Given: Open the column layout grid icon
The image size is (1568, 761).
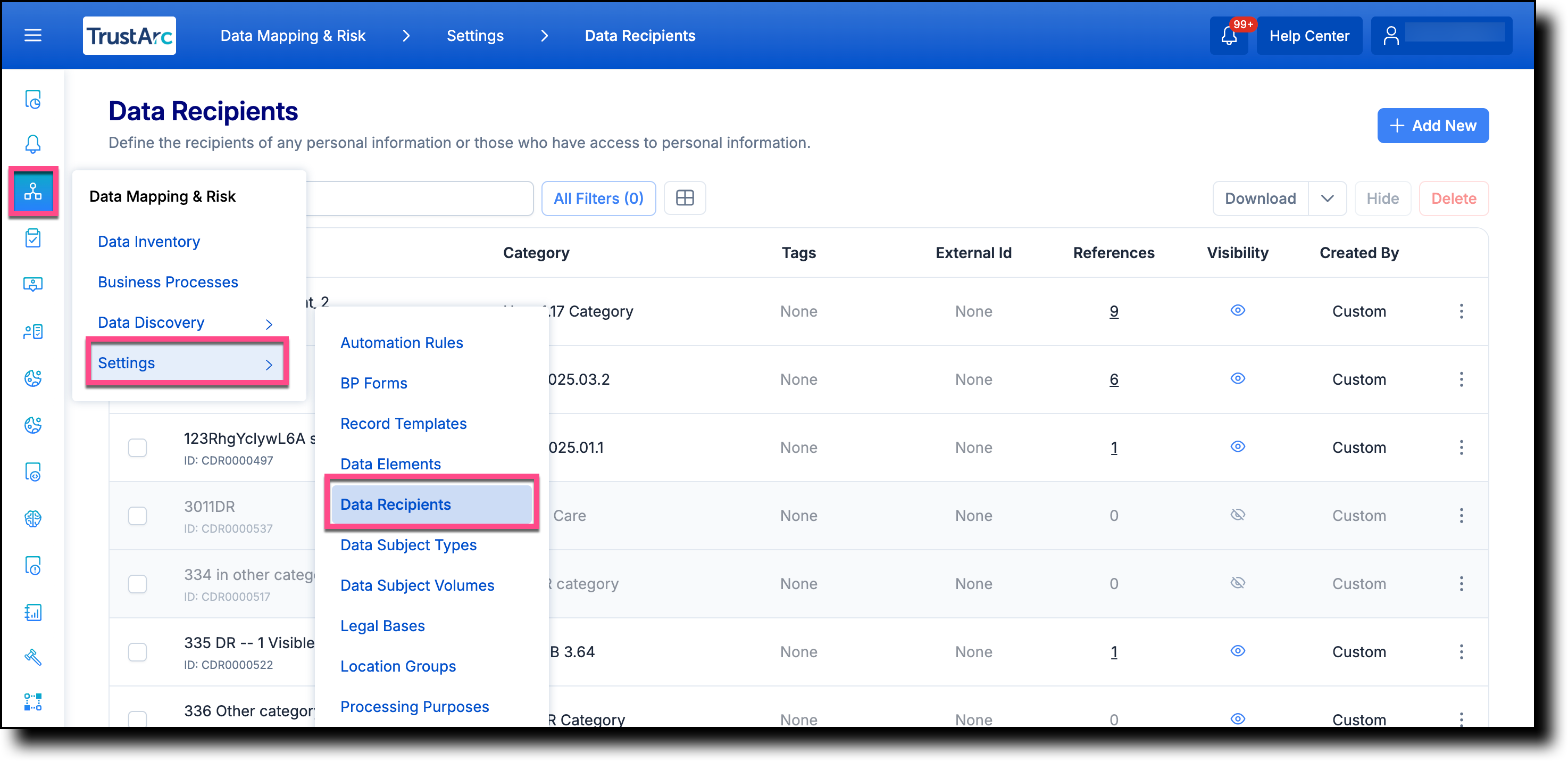Looking at the screenshot, I should click(x=685, y=198).
